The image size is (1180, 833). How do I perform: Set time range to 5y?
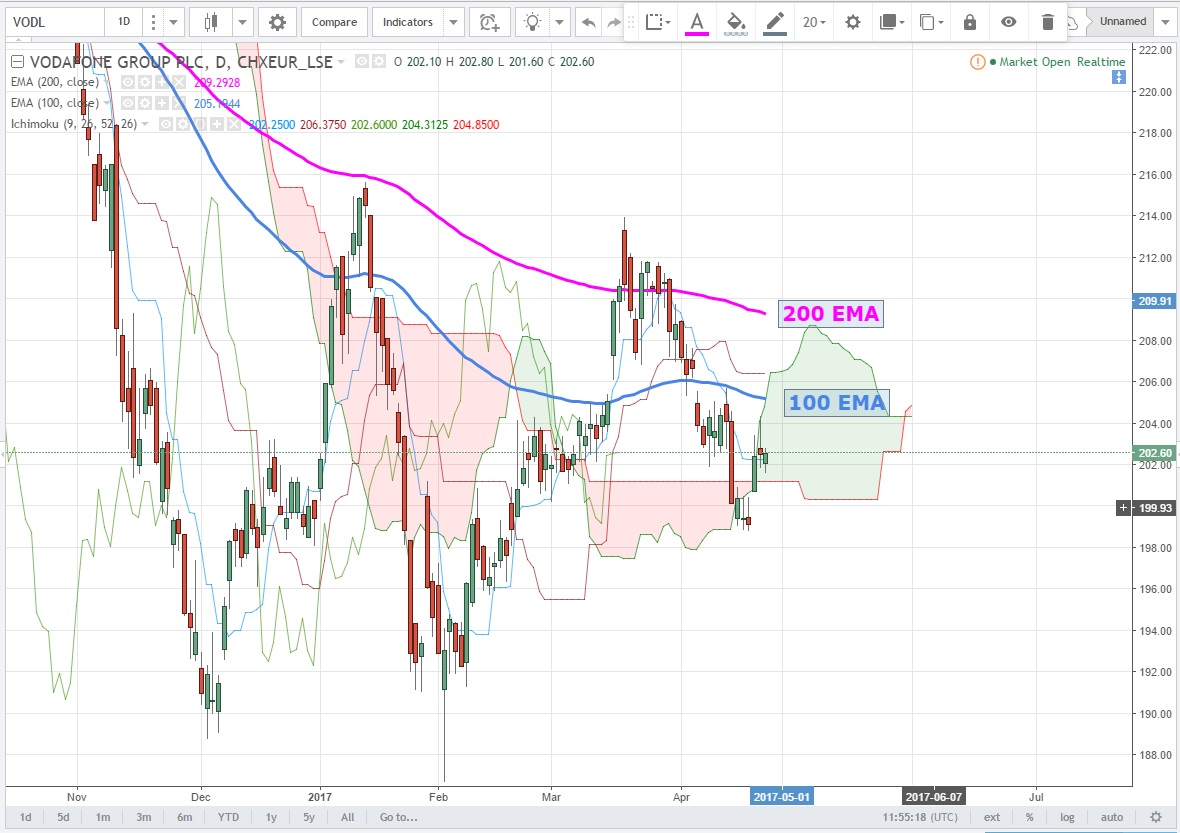309,817
